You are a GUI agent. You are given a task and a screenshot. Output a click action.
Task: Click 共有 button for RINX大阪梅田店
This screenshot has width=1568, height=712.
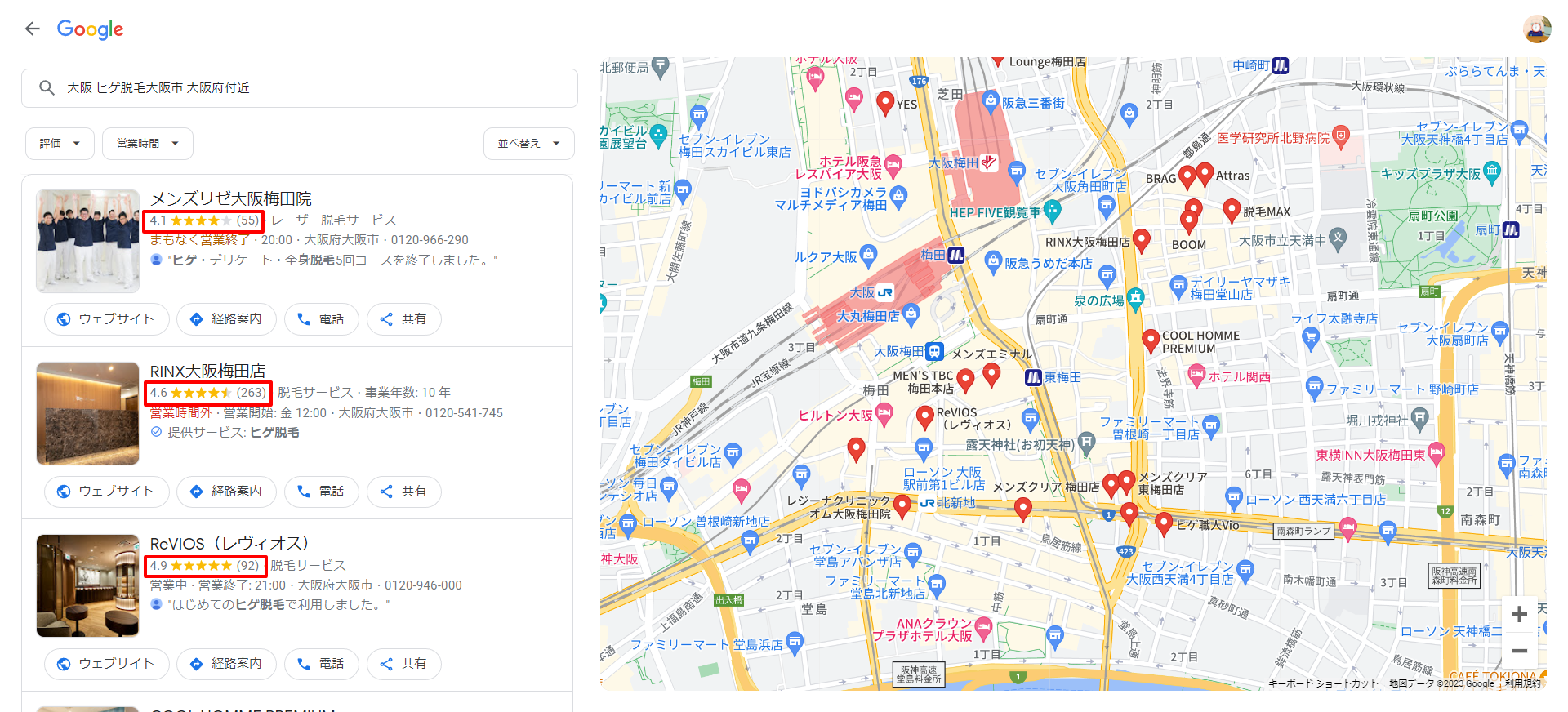[x=403, y=491]
